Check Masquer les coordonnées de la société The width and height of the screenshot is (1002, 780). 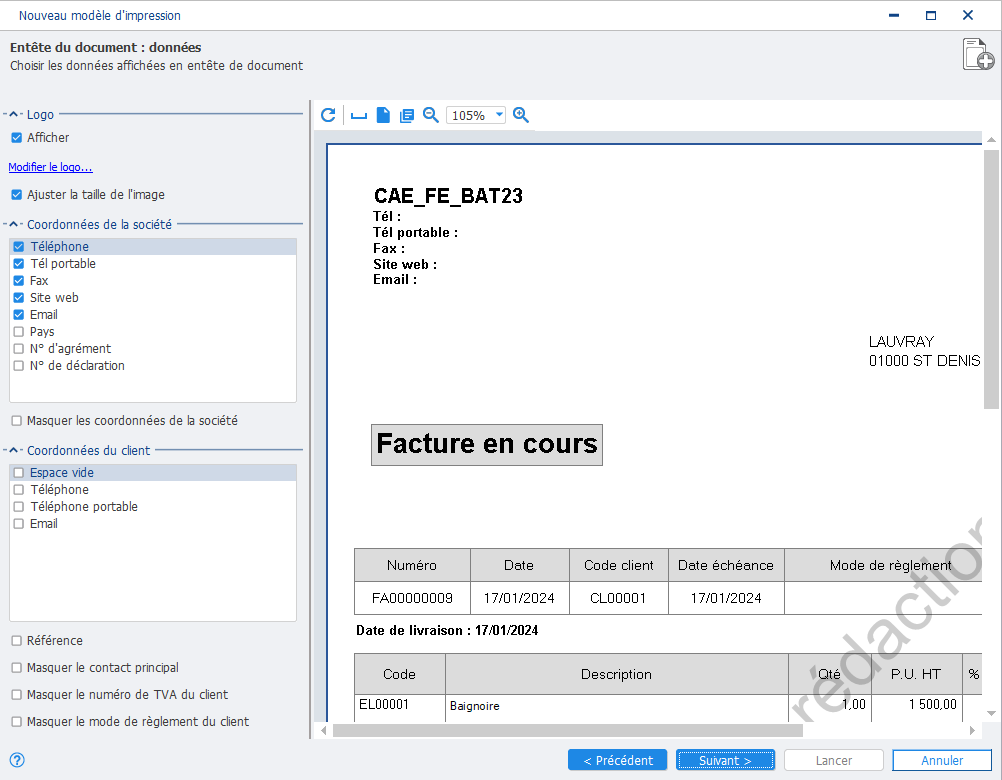tap(17, 421)
